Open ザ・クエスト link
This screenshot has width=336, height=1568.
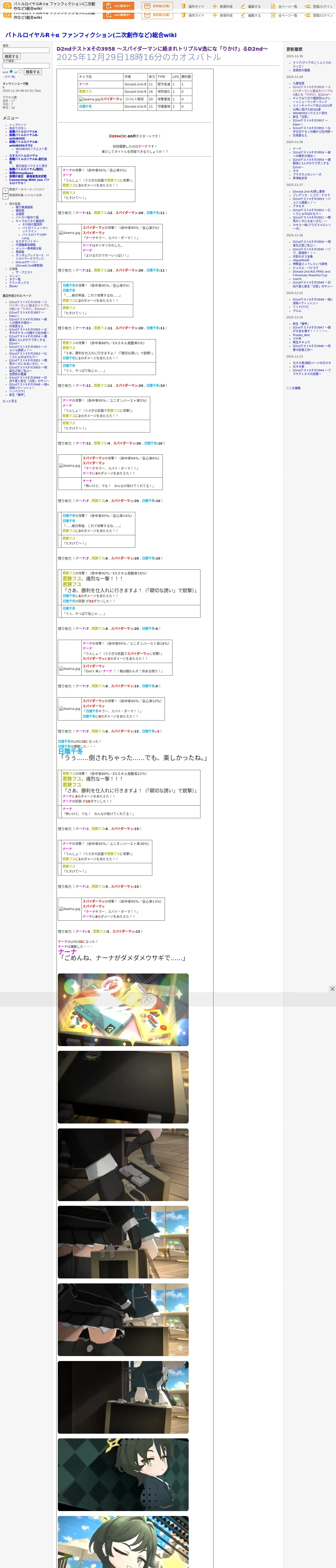[x=24, y=272]
